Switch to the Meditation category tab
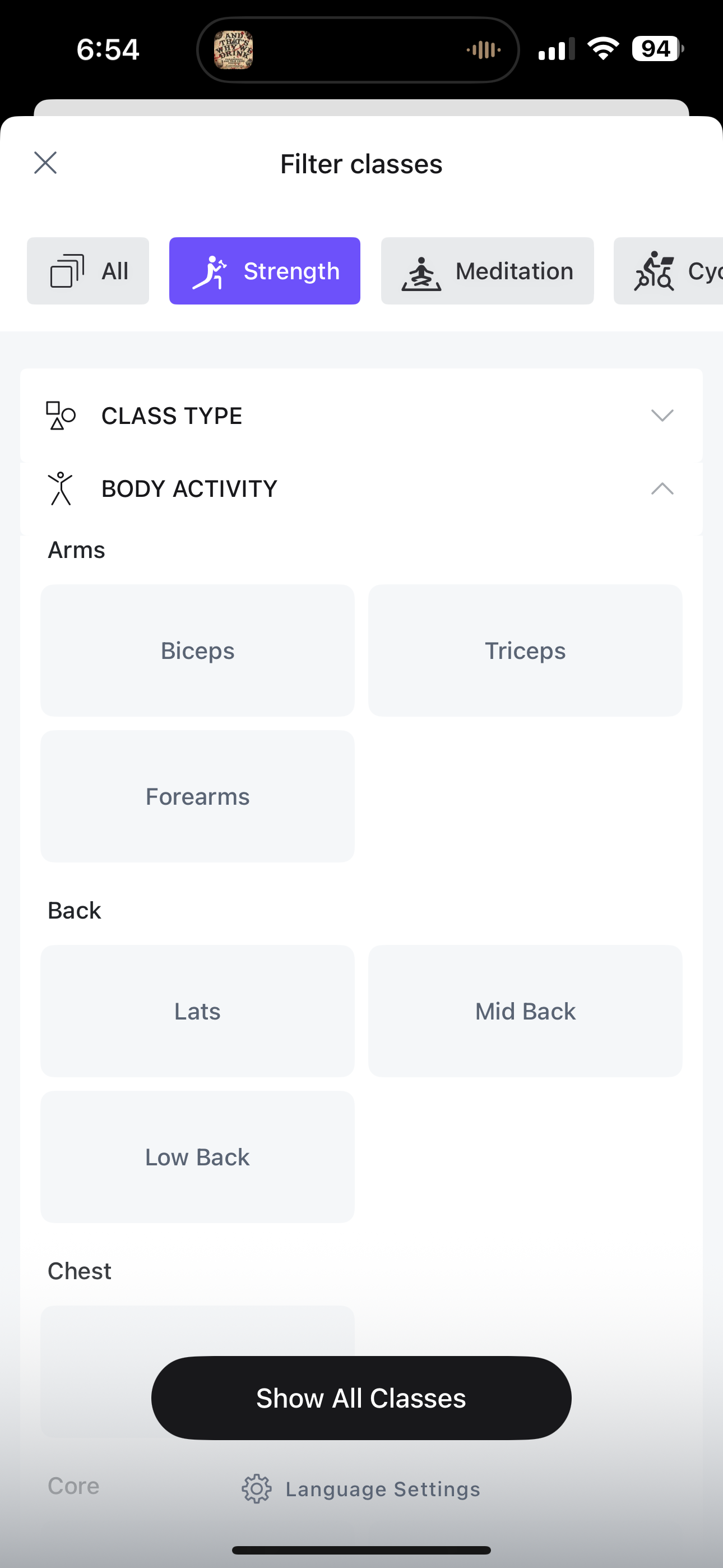Viewport: 723px width, 1568px height. point(488,271)
